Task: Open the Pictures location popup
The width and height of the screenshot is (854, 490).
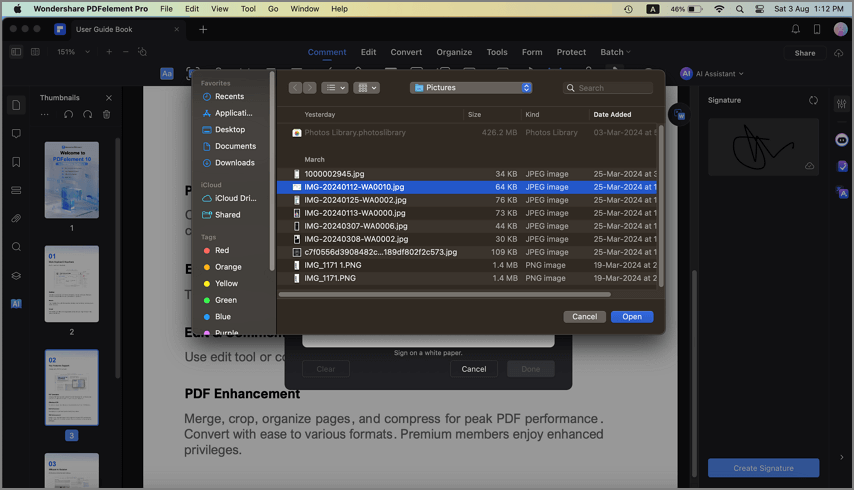Action: (471, 88)
